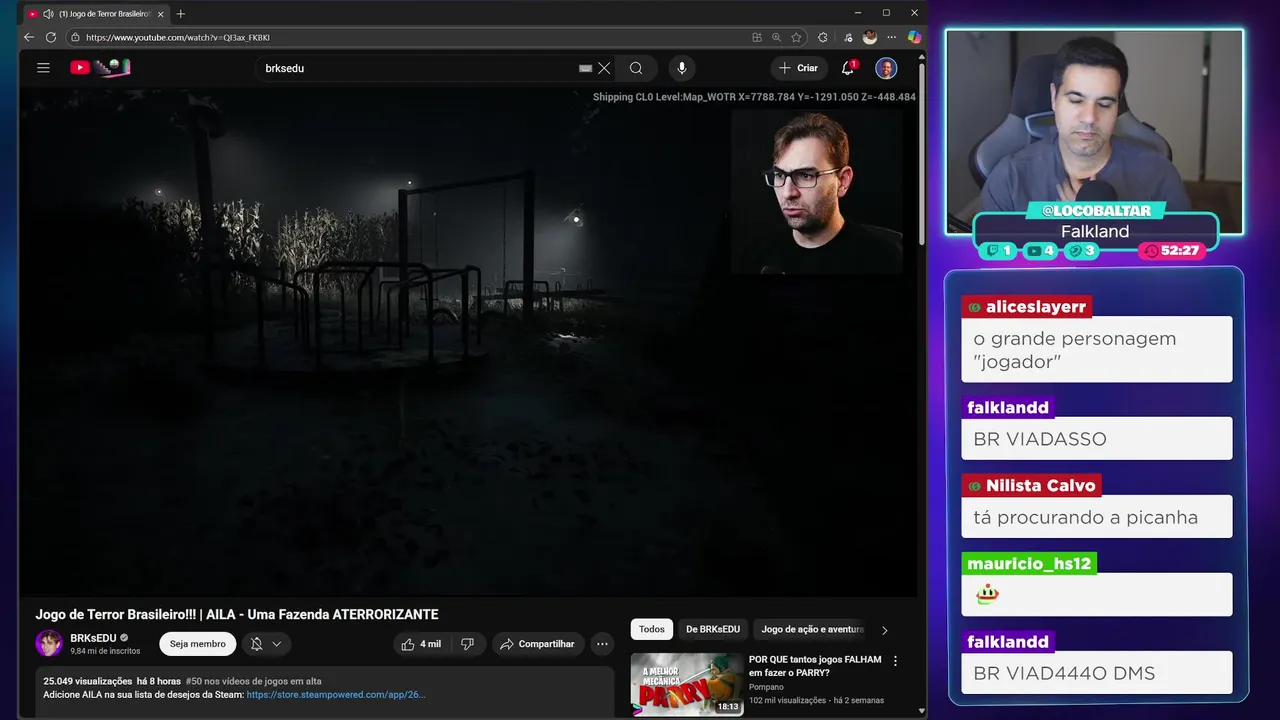
Task: Open the browser zoom magnifier icon
Action: pyautogui.click(x=777, y=37)
